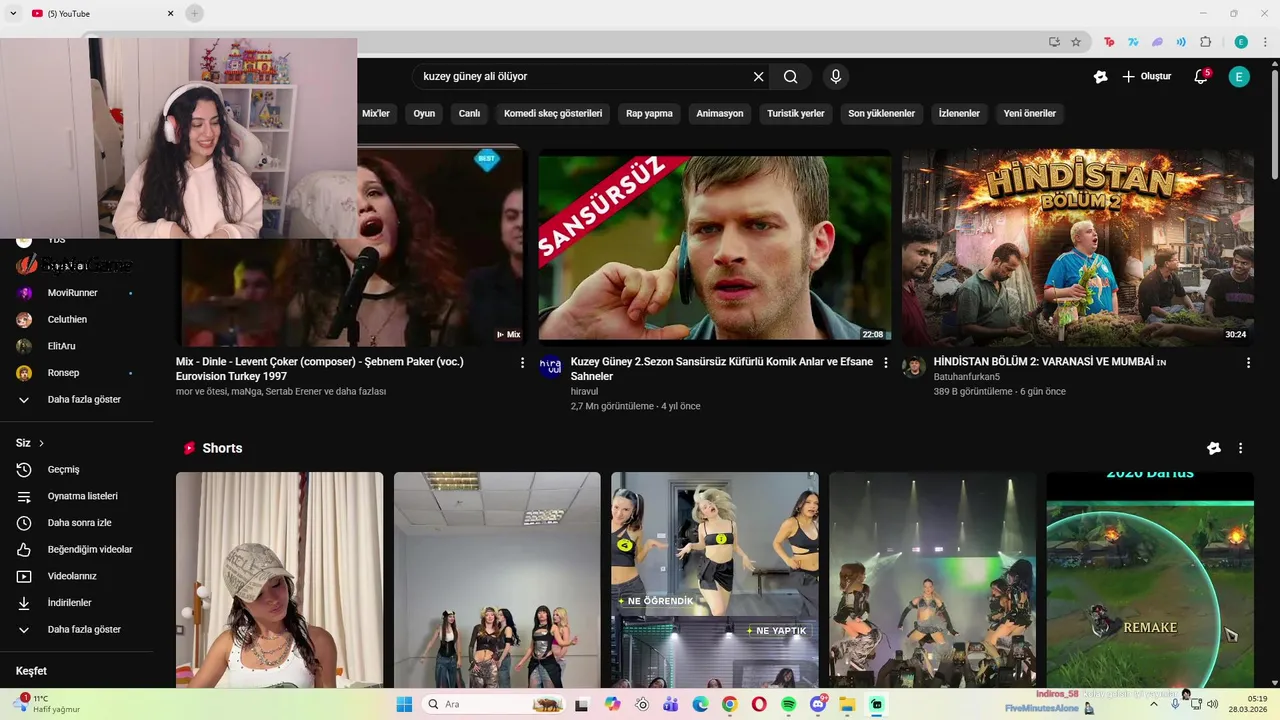The width and height of the screenshot is (1280, 720).
Task: Open the hiravul channel avatar
Action: [x=551, y=367]
